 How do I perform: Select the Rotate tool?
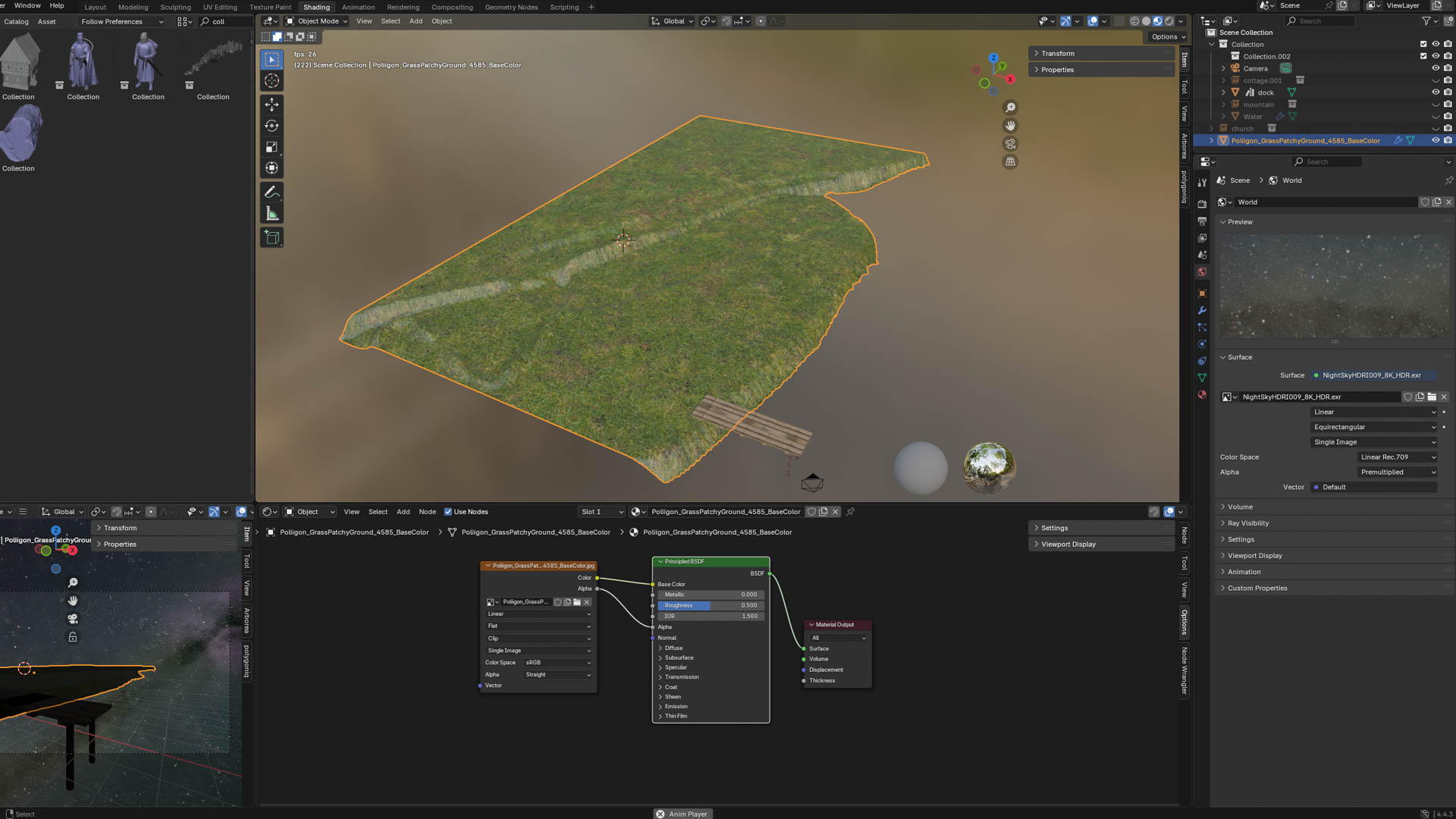tap(271, 126)
